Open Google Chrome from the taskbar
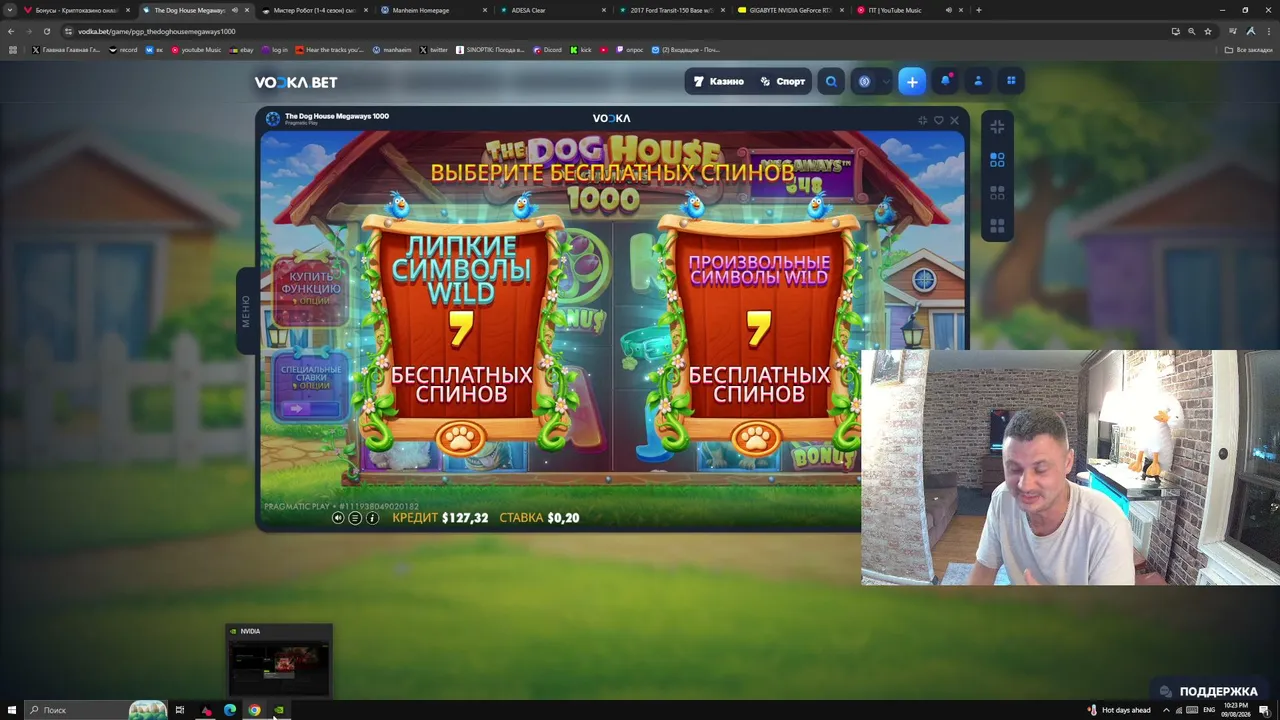Screen dimensions: 1280x720 254,710
